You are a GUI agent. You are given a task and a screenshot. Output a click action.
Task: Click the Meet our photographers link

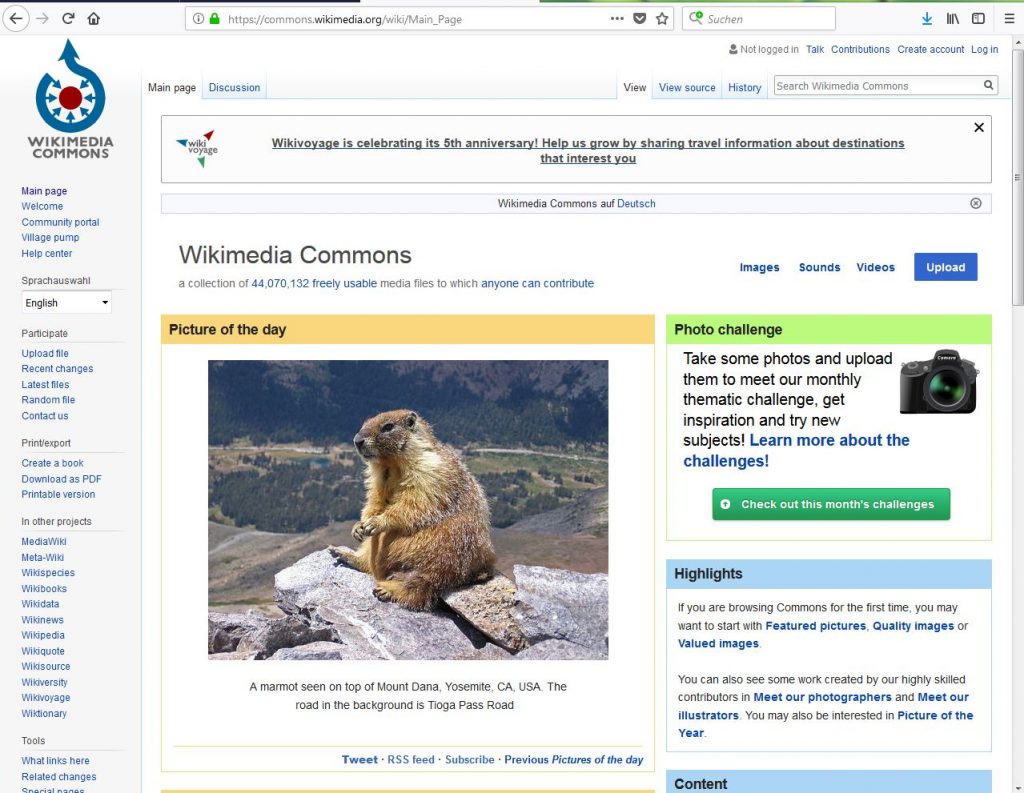click(x=822, y=697)
